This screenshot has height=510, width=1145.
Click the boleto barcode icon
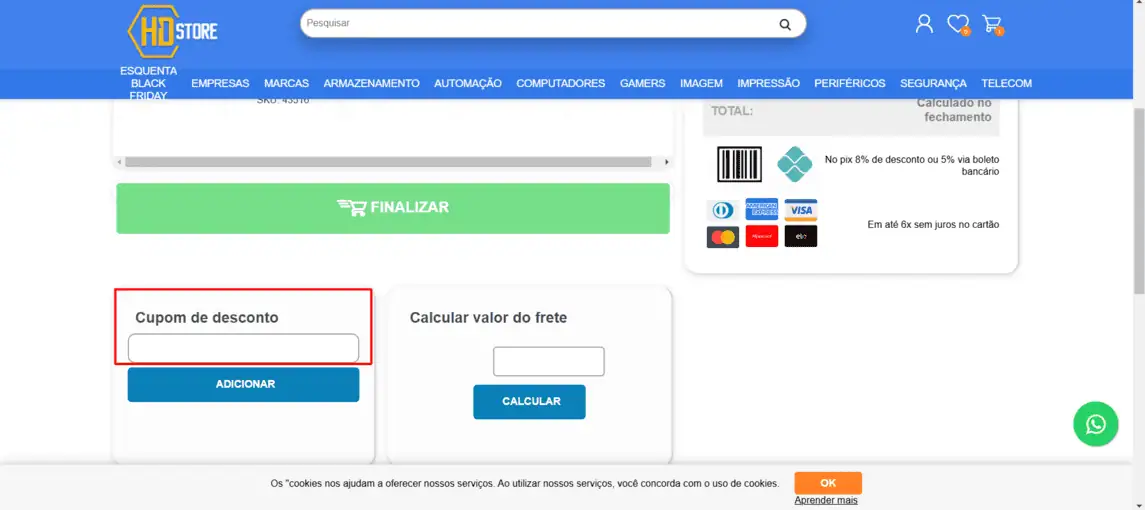[739, 164]
